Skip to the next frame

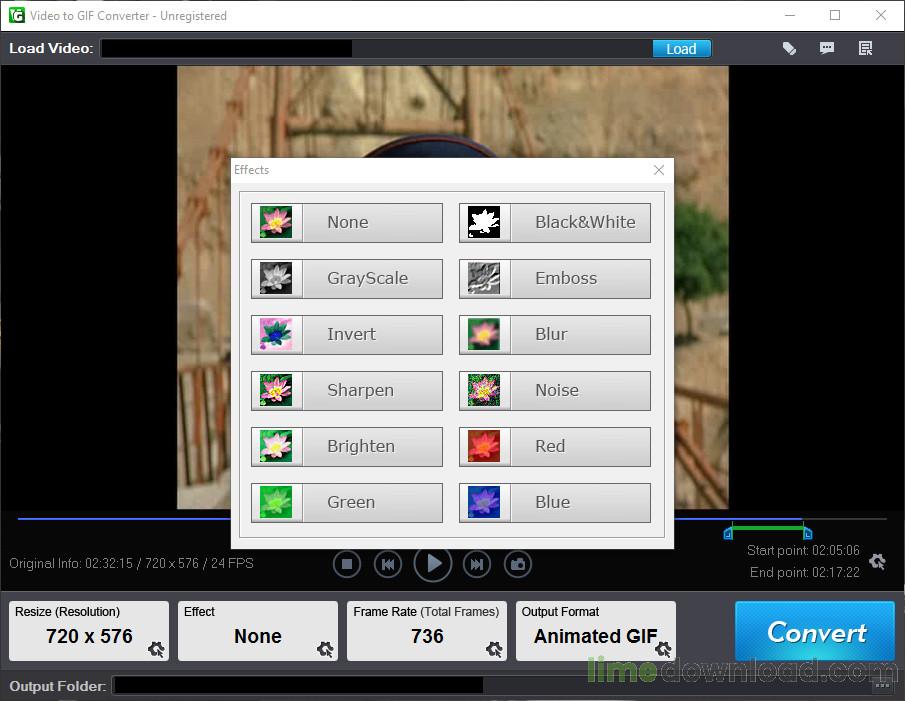477,564
